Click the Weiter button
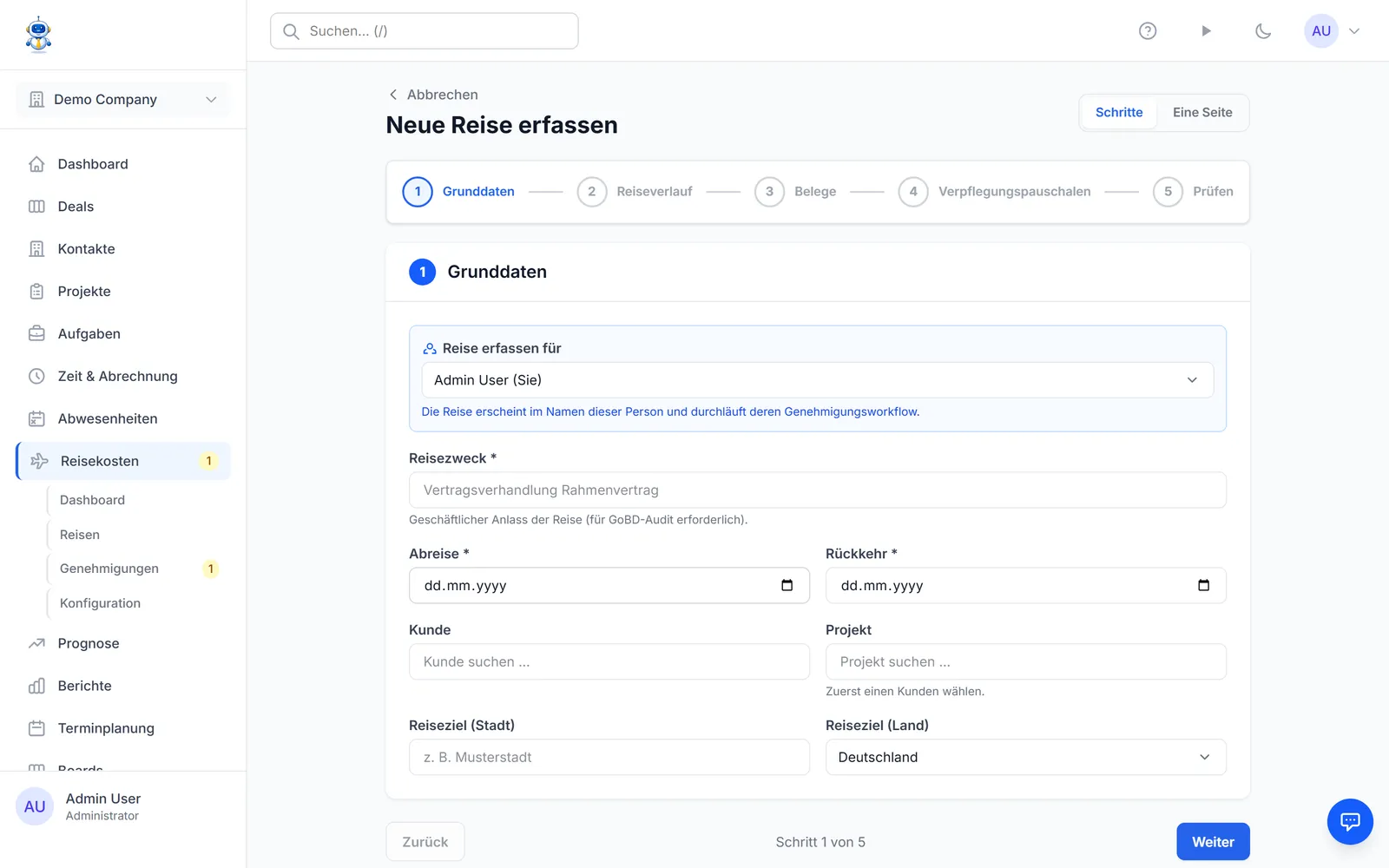The image size is (1389, 868). pyautogui.click(x=1213, y=842)
